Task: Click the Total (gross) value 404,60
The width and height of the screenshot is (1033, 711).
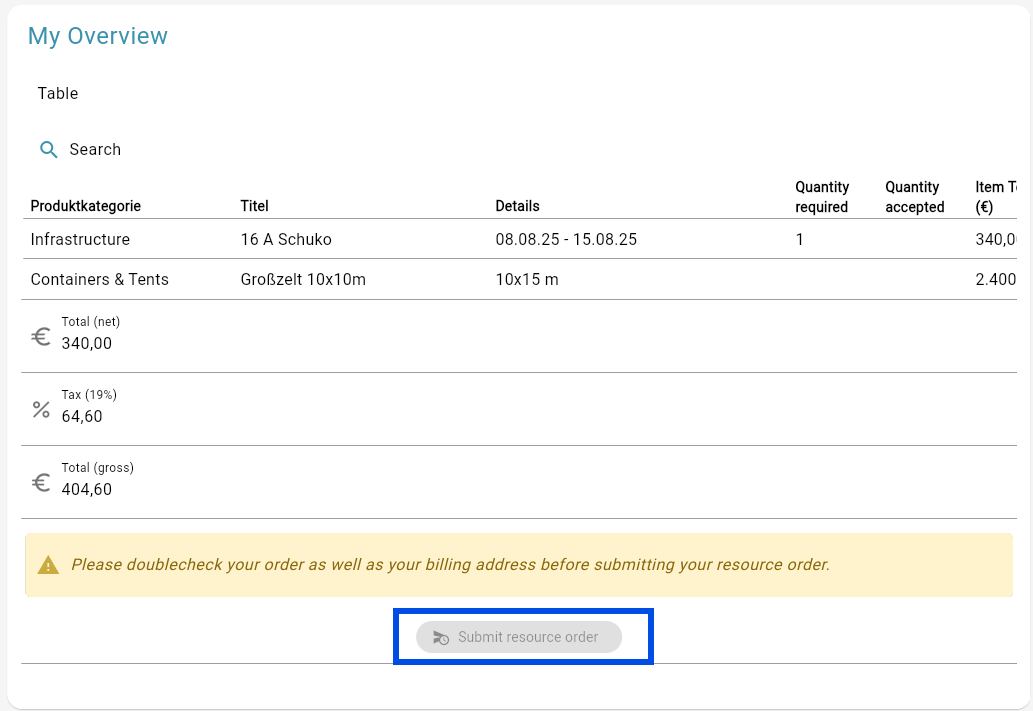Action: coord(87,490)
